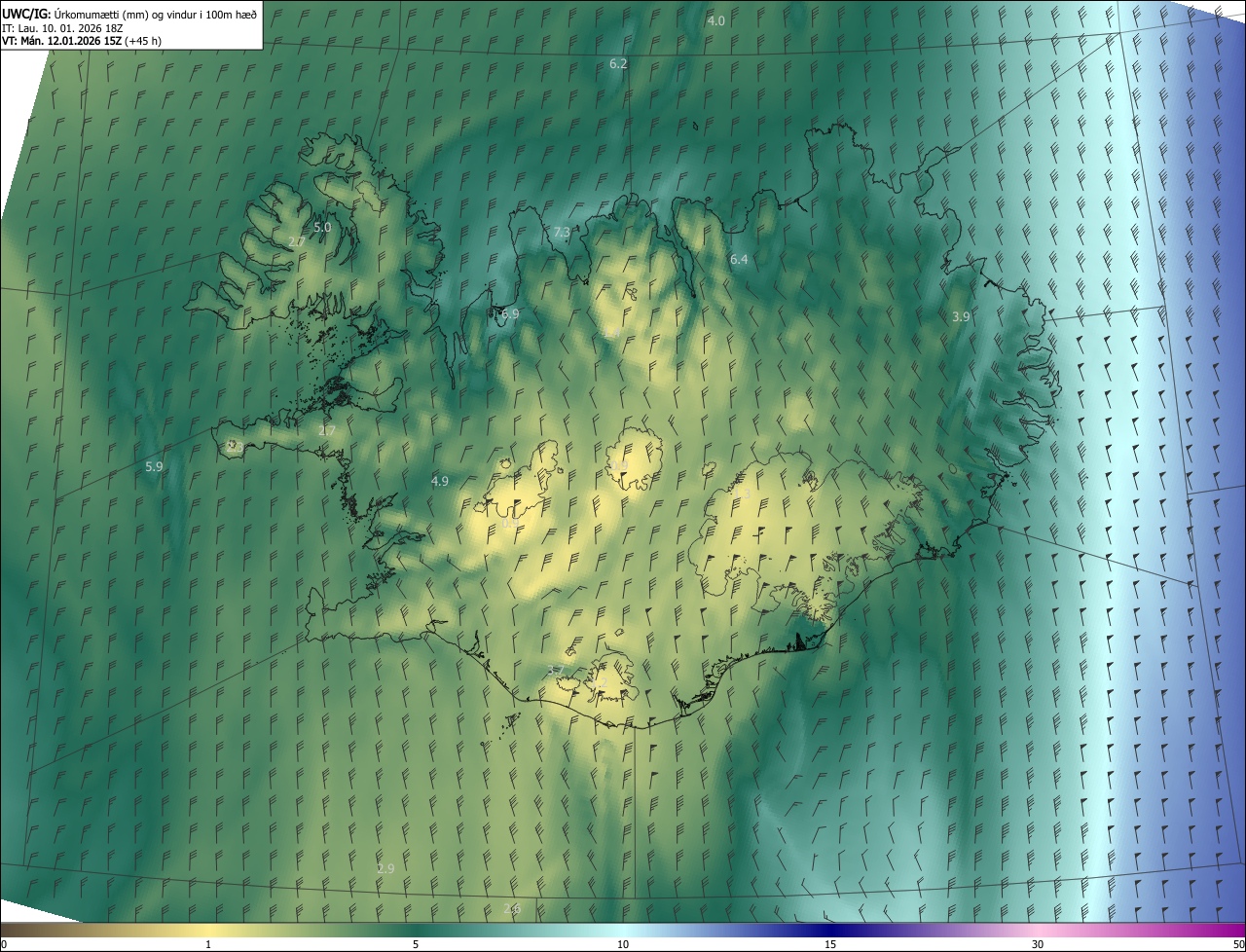The image size is (1246, 952).
Task: Click the 3.9 value label
Action: 961,317
